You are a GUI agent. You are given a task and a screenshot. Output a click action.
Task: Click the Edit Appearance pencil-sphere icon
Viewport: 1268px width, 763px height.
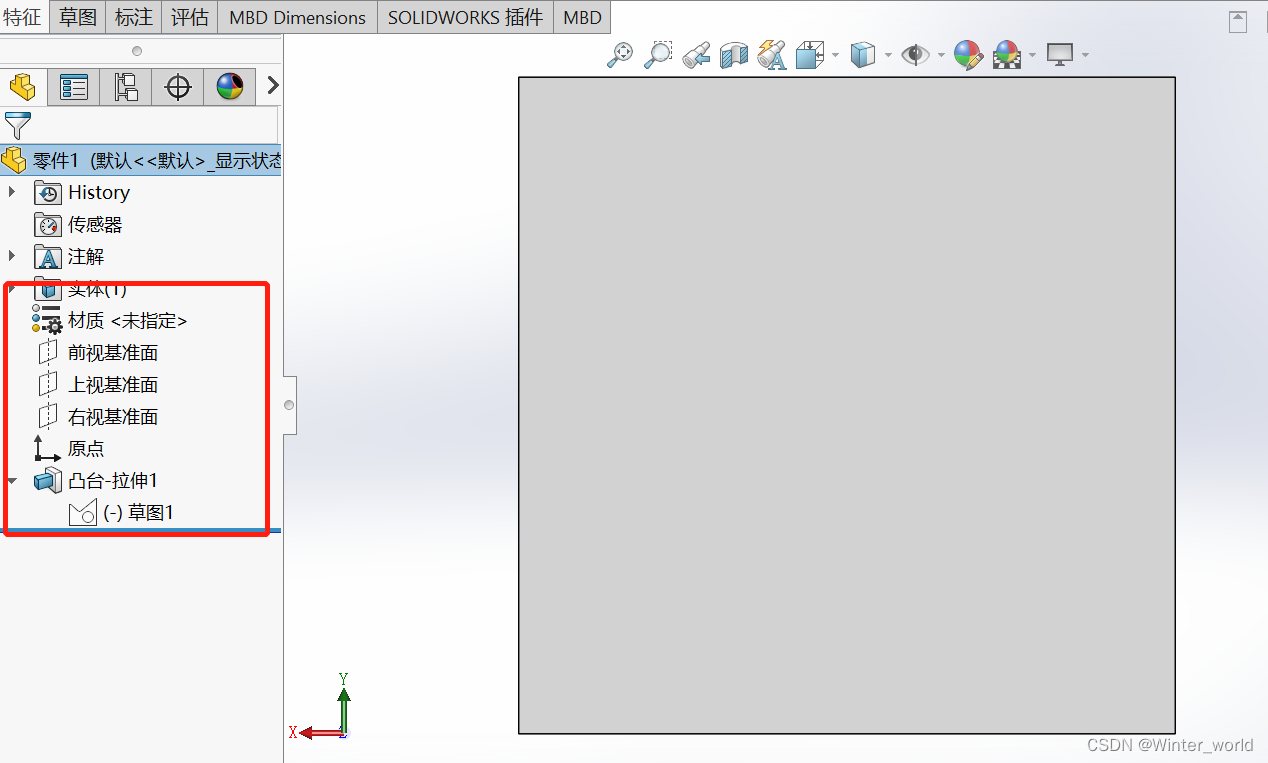(966, 55)
